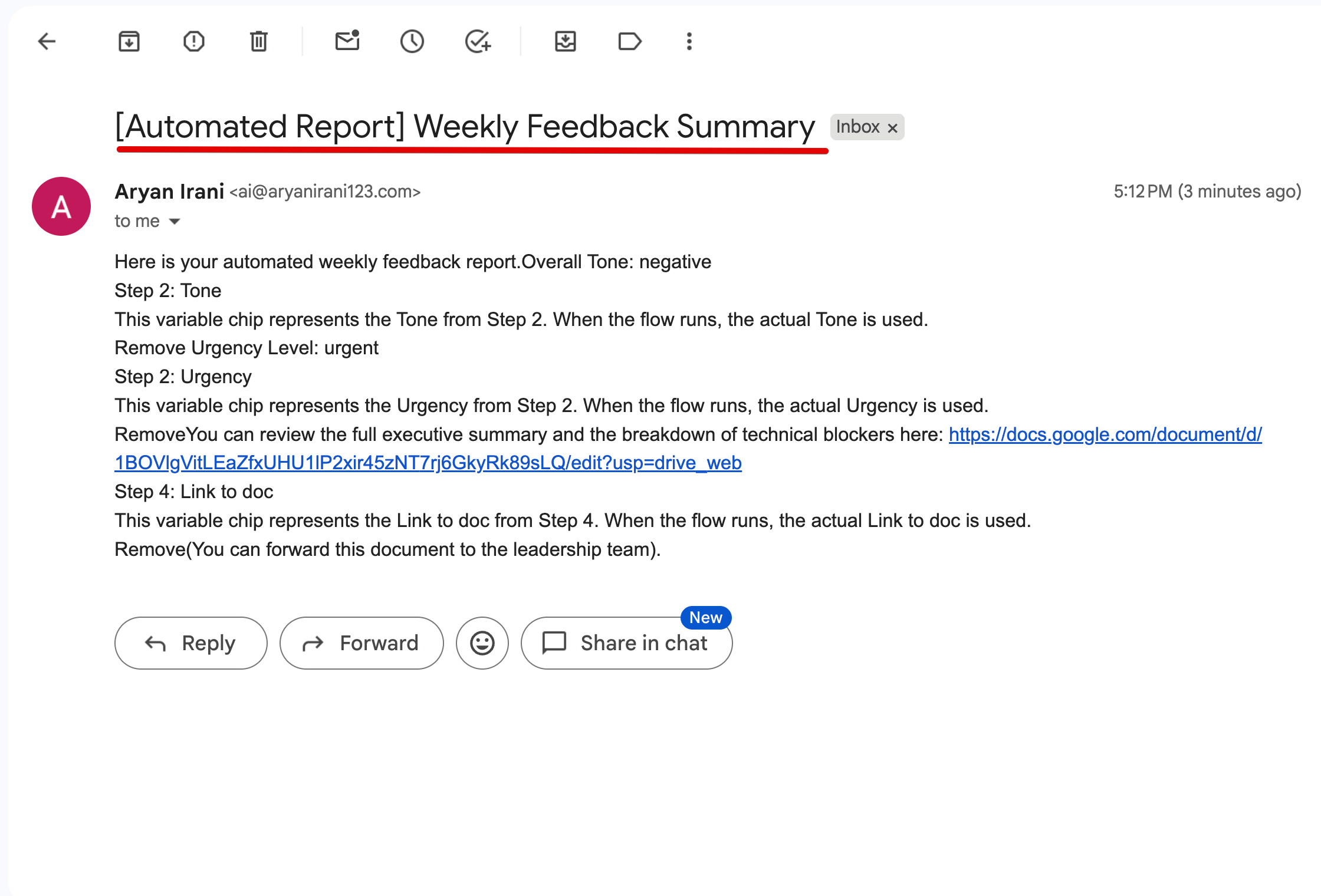Move email to another folder
The height and width of the screenshot is (896, 1321).
pos(565,41)
